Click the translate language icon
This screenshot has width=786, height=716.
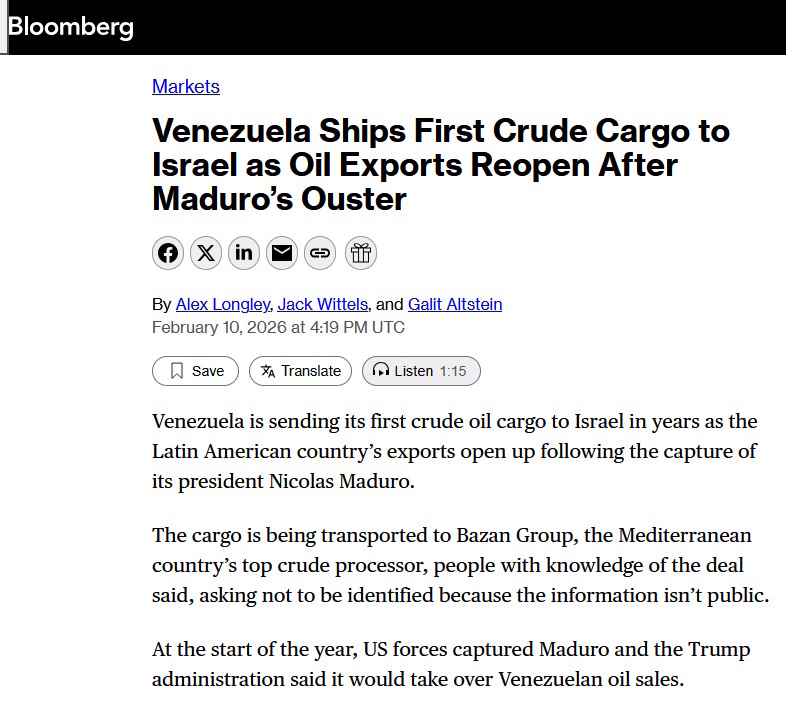268,371
